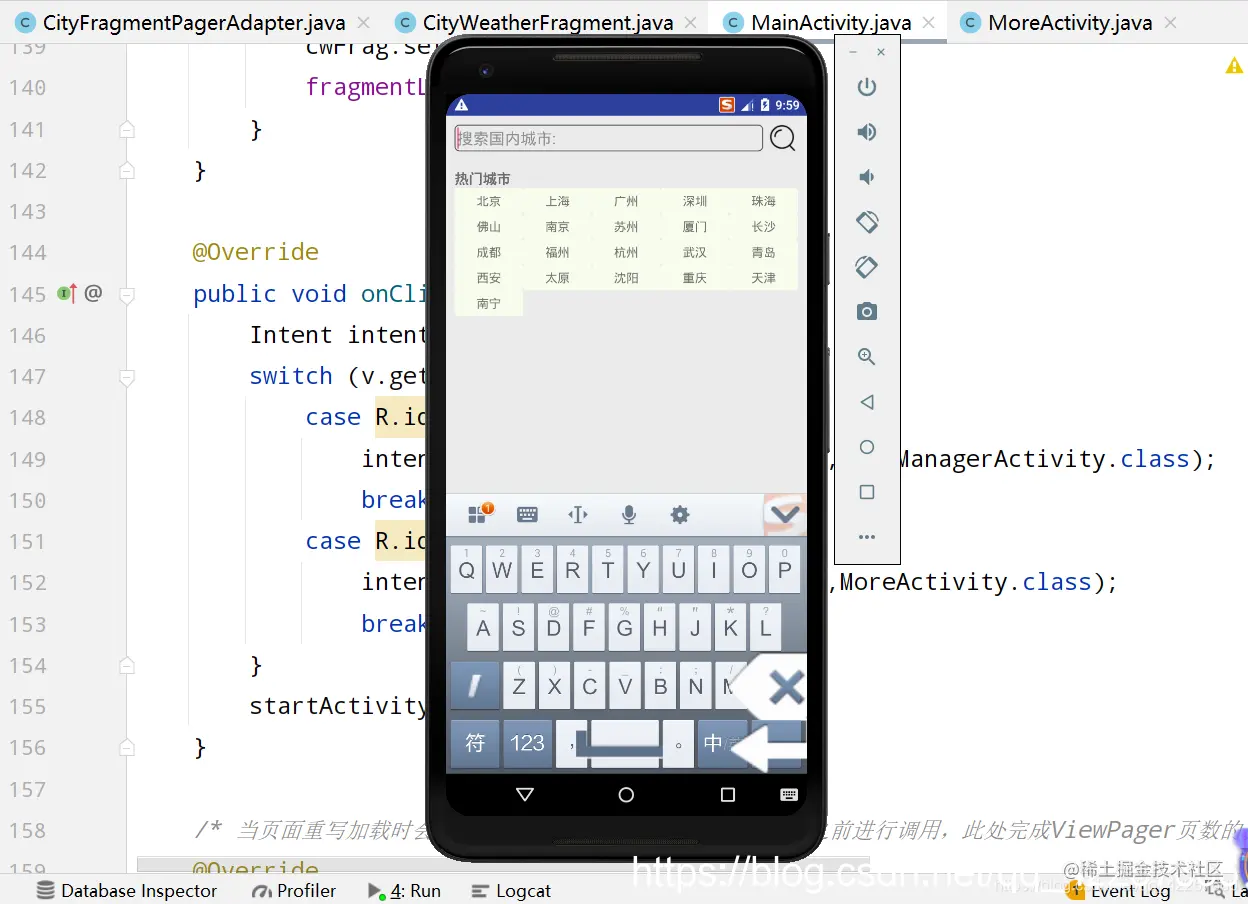Select the city 南宁

coord(489,303)
